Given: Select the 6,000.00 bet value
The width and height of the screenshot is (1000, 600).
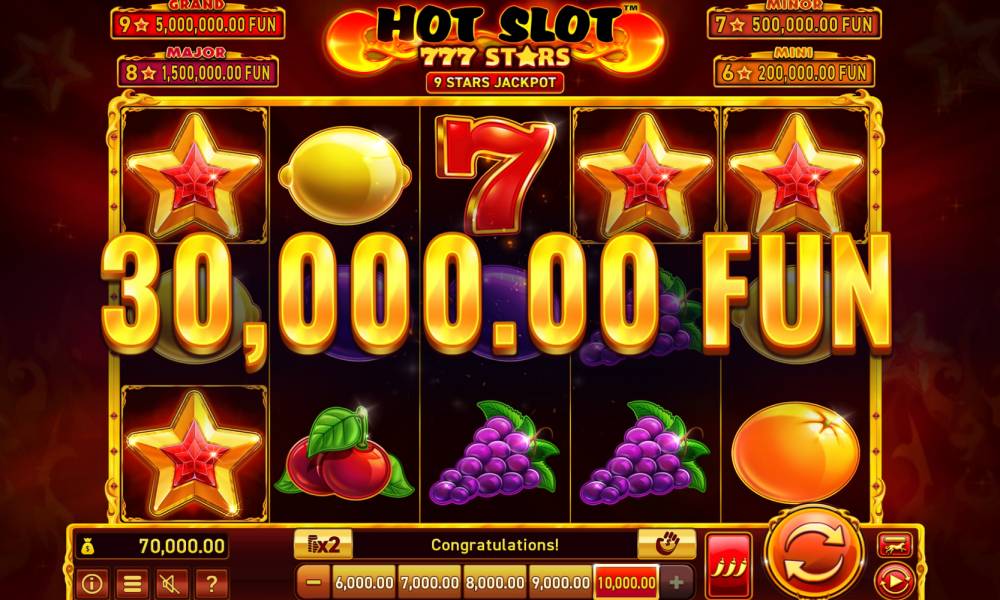Looking at the screenshot, I should tap(364, 582).
